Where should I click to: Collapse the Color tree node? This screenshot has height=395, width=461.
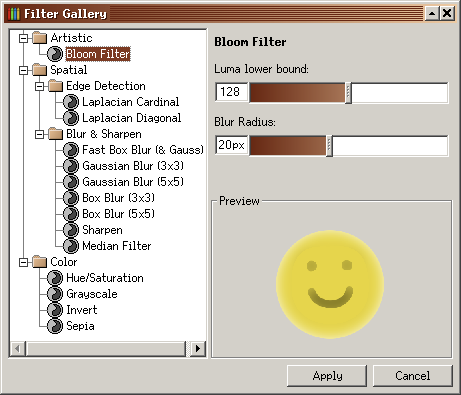(23, 262)
